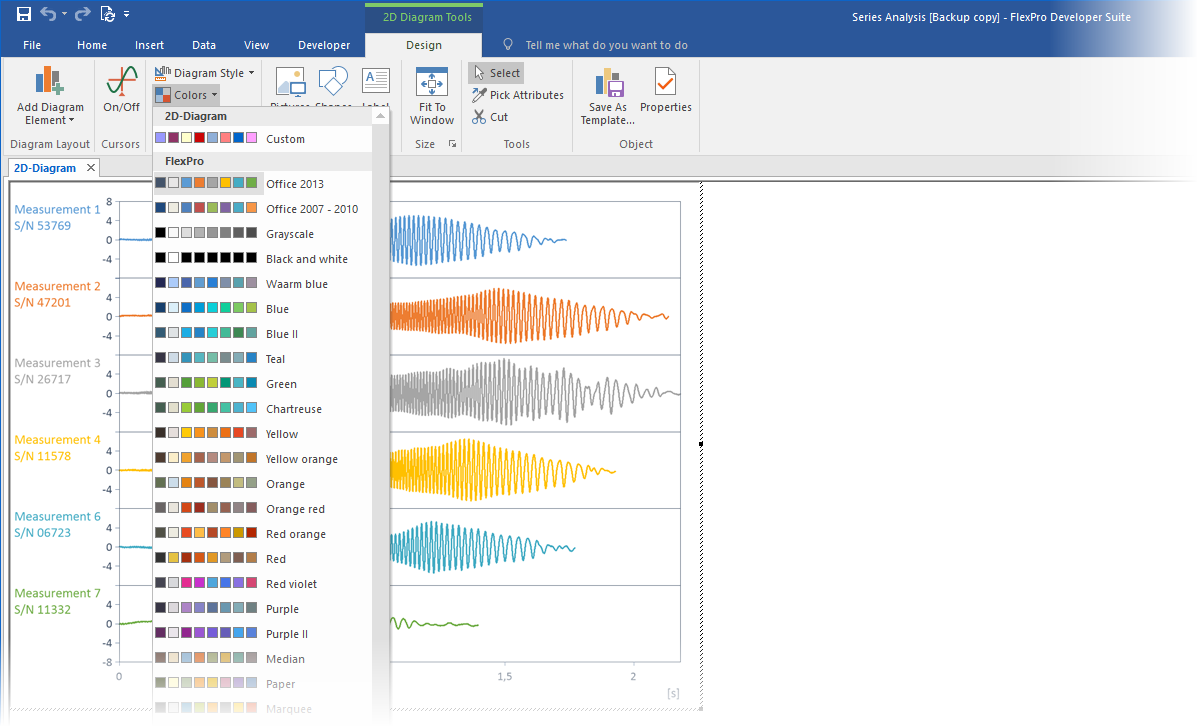Open the File tab
1198x727 pixels.
coord(32,45)
